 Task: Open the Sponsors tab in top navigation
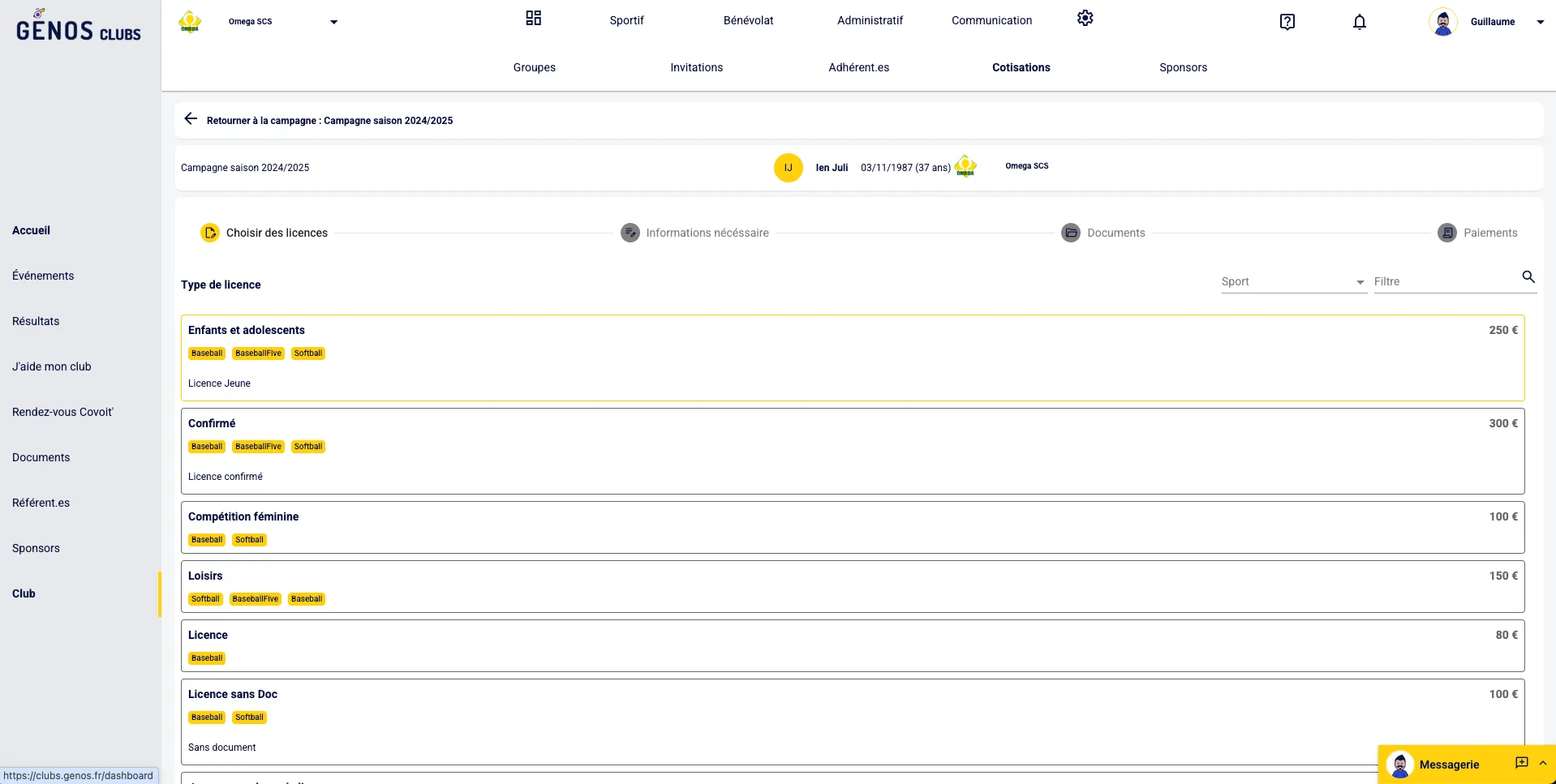point(1183,67)
